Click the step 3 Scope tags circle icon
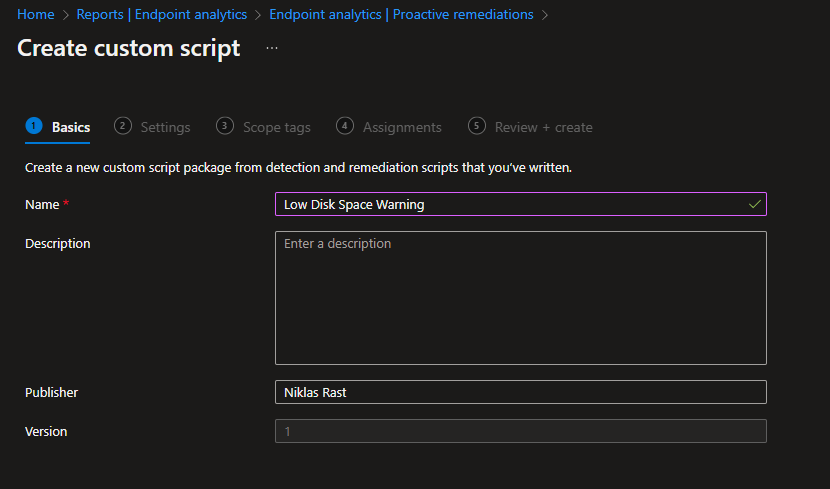830x489 pixels. click(225, 126)
